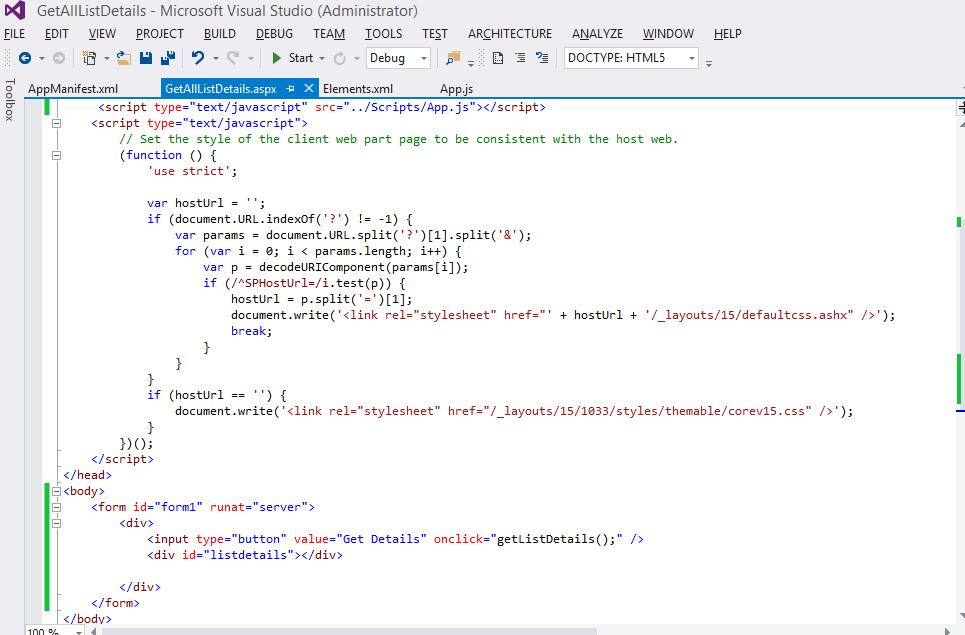This screenshot has width=965, height=635.
Task: Open the Navigate Backward history dropdown
Action: click(x=42, y=58)
